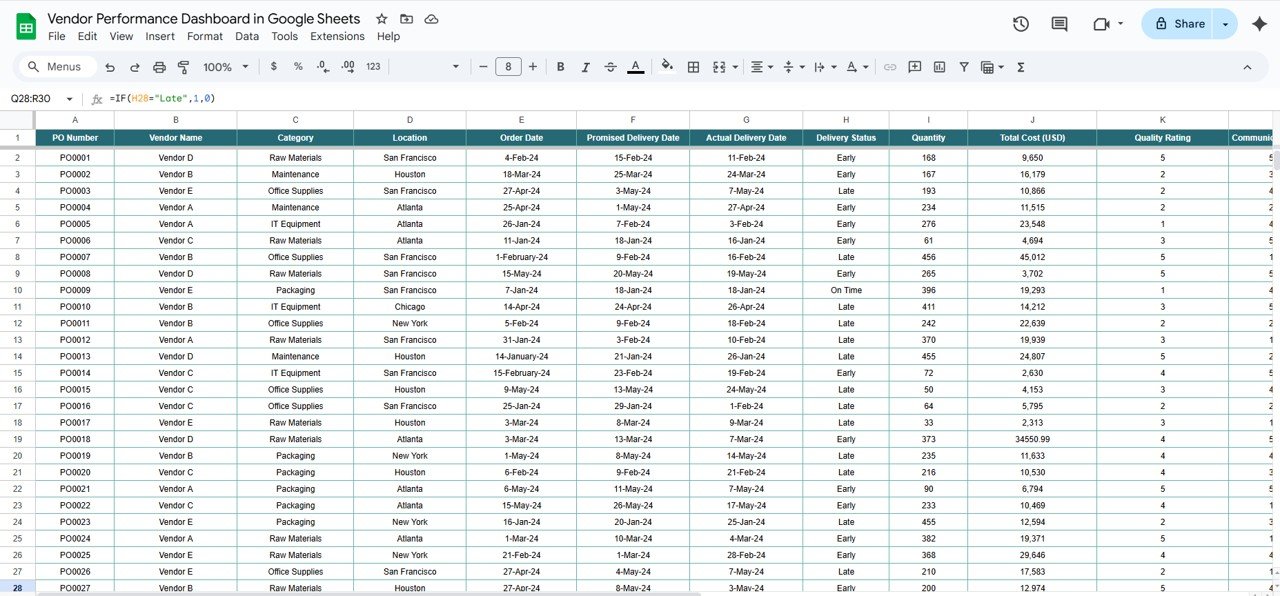Open text wrapping dropdown

(825, 67)
